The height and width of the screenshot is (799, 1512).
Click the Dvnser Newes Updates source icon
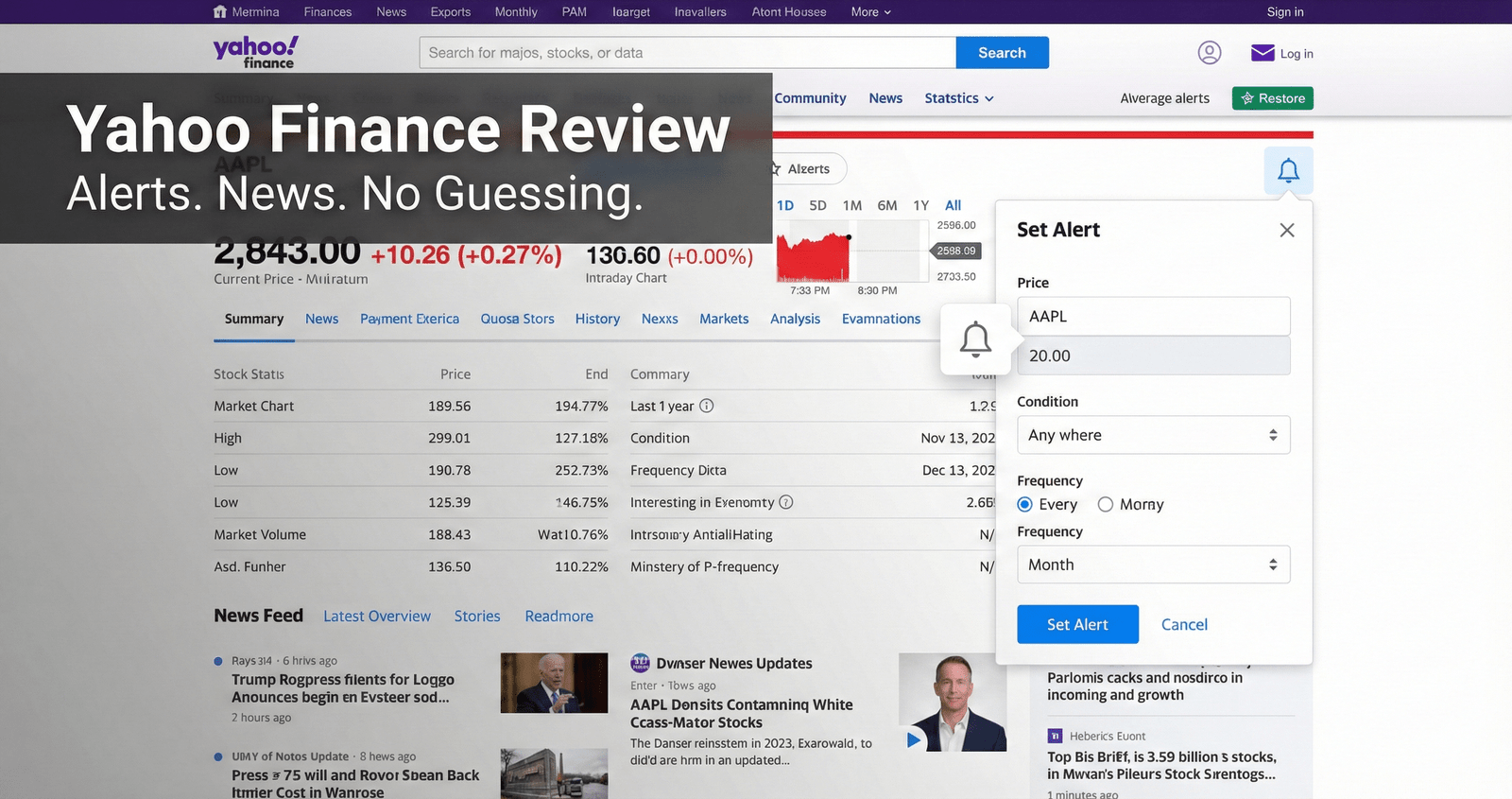coord(640,663)
